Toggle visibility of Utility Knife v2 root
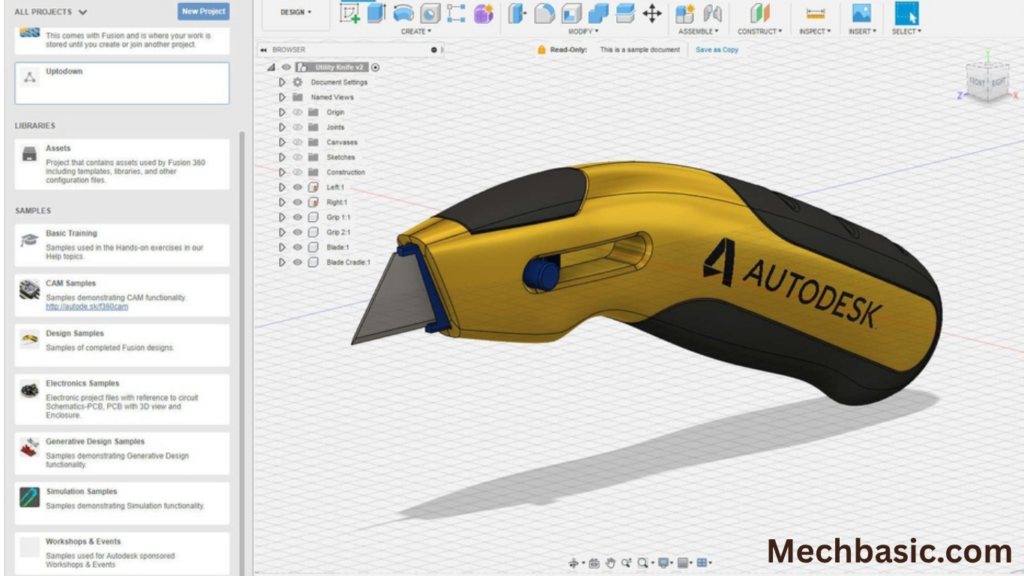The image size is (1024, 576). [x=286, y=67]
